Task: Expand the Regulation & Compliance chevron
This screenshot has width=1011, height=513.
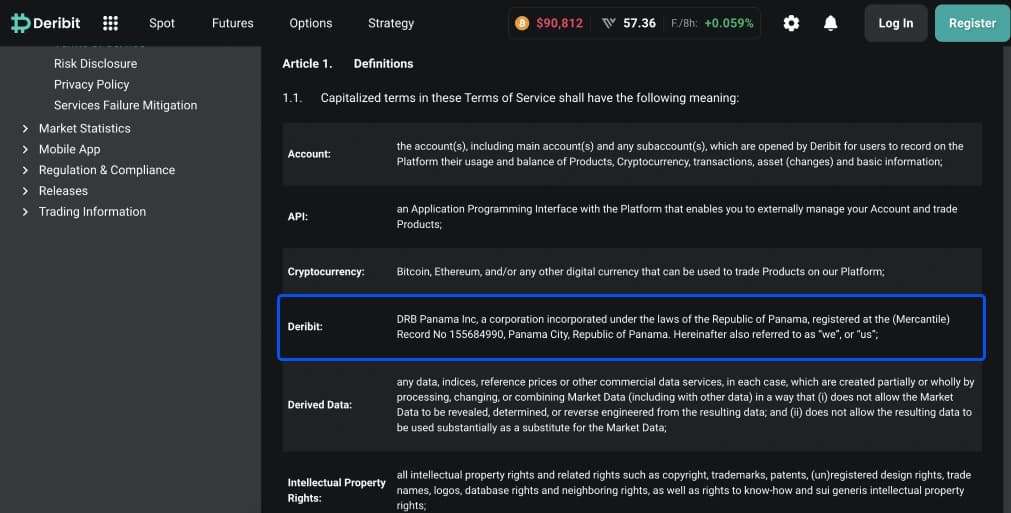Action: tap(25, 170)
